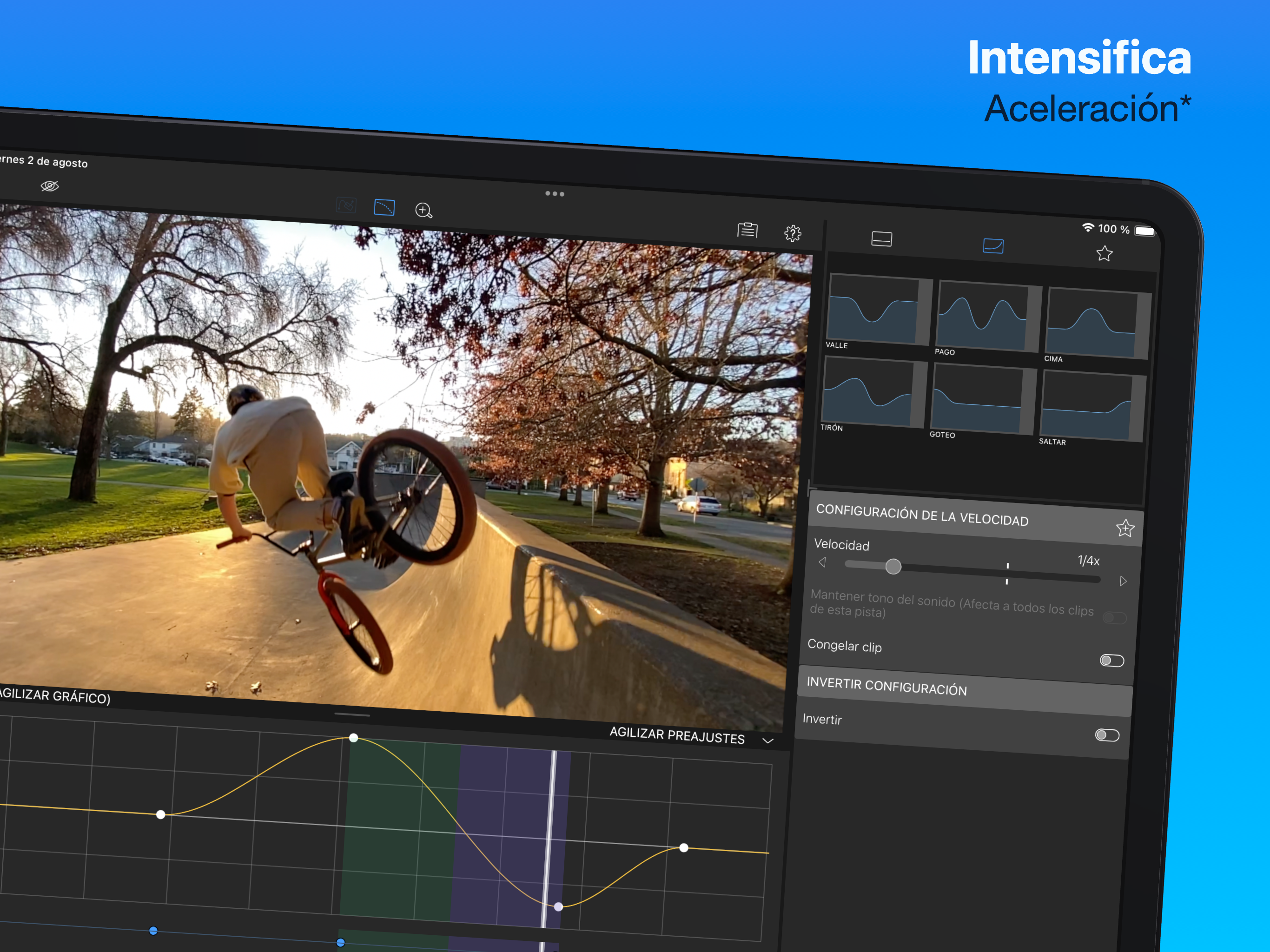Toggle Mantener tono del sonido switch
Image resolution: width=1270 pixels, height=952 pixels.
point(1114,618)
